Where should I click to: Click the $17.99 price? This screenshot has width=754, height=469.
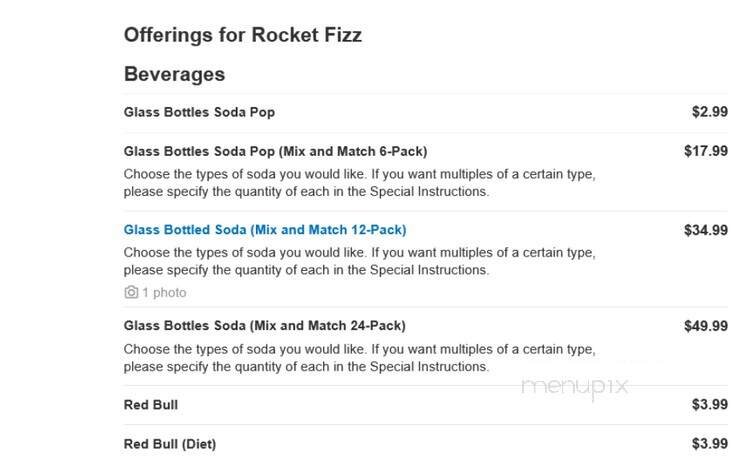tap(705, 152)
